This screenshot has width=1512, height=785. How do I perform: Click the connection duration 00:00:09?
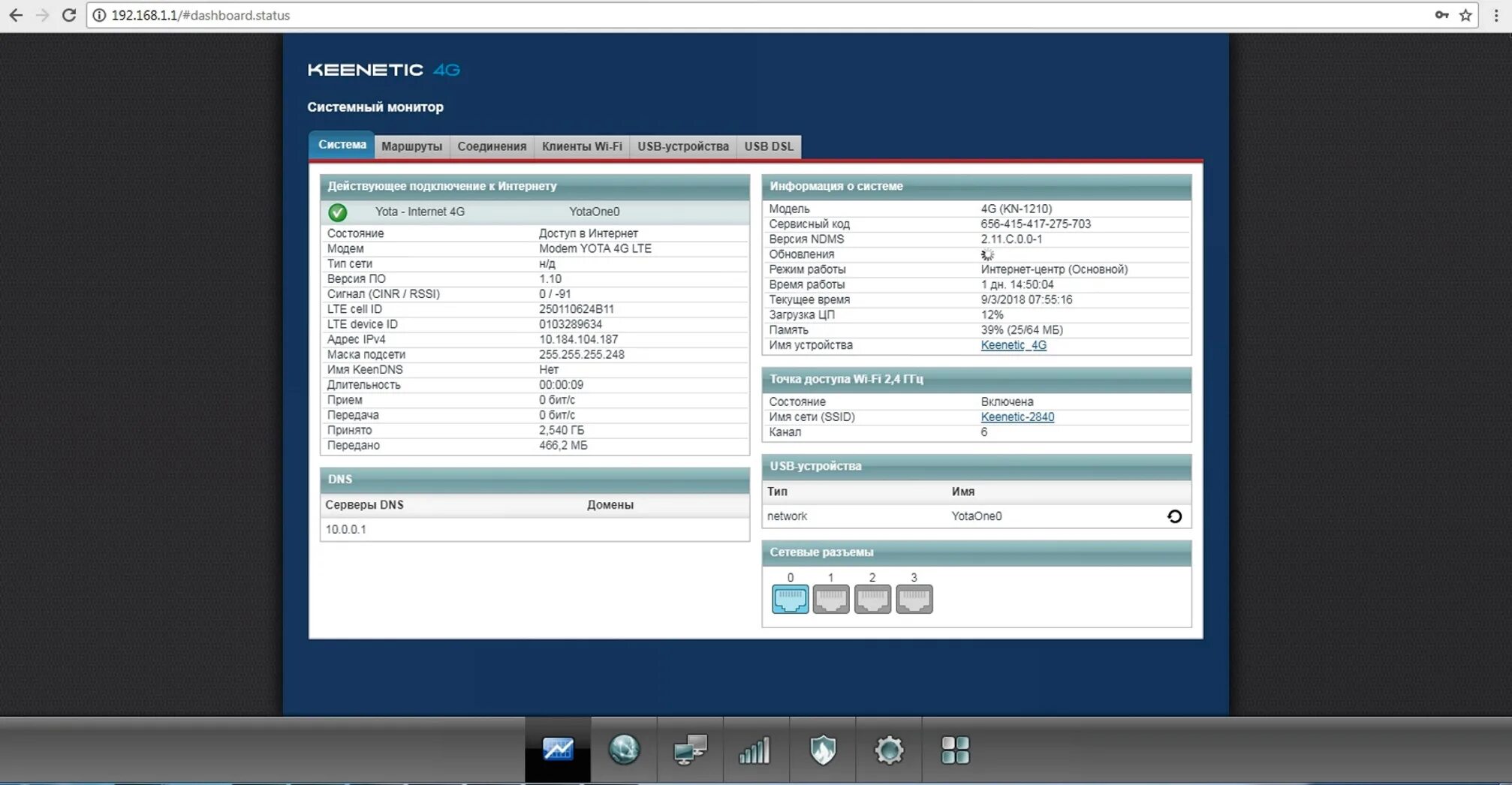coord(561,385)
